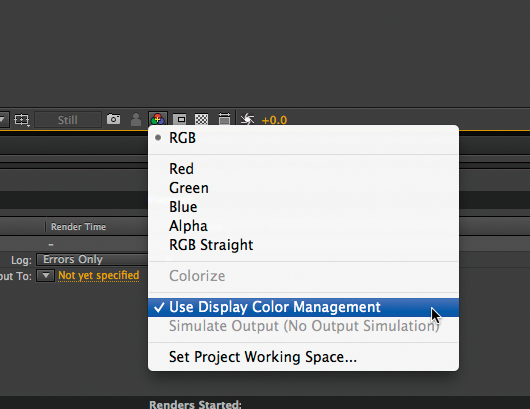
Task: Click the Region of Interest icon
Action: point(22,120)
